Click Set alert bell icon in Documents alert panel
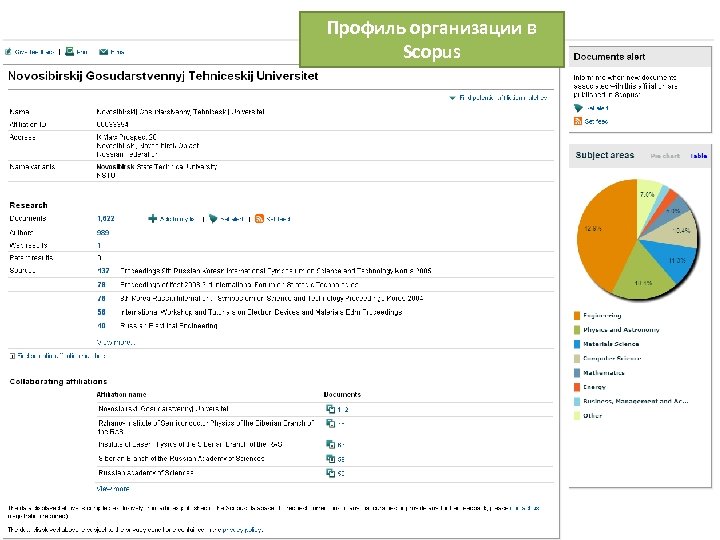The width and height of the screenshot is (720, 540). (x=578, y=108)
